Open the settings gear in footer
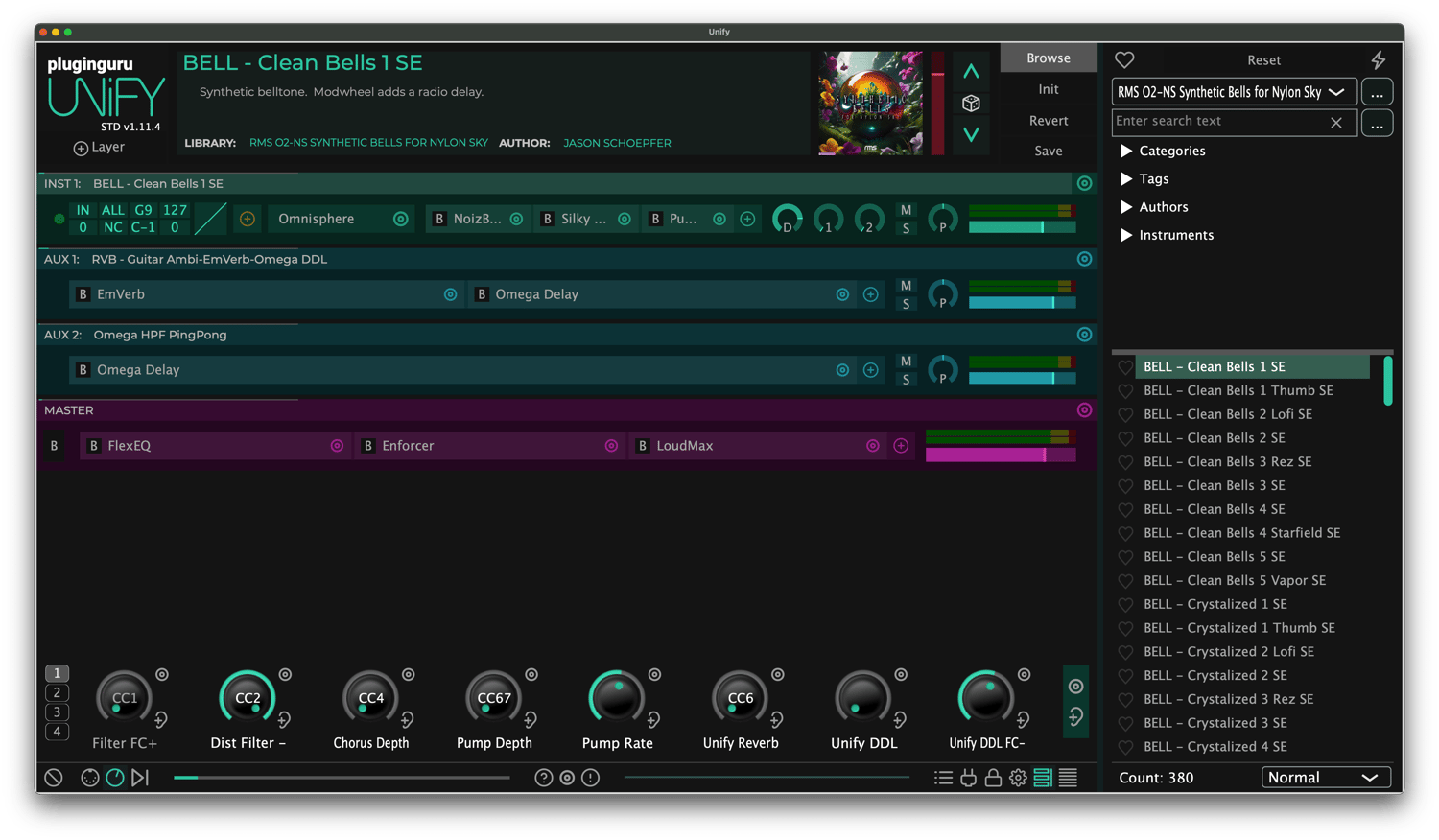This screenshot has height=840, width=1439. click(1018, 778)
